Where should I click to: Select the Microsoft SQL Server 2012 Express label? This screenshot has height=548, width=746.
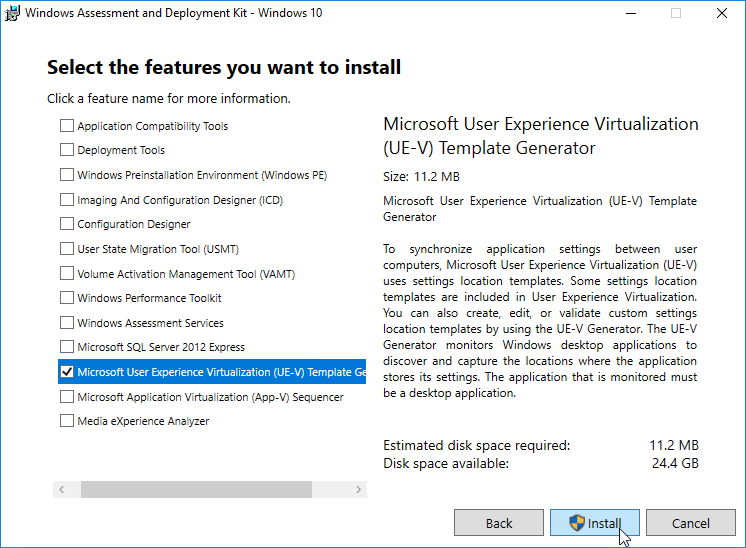tap(161, 347)
